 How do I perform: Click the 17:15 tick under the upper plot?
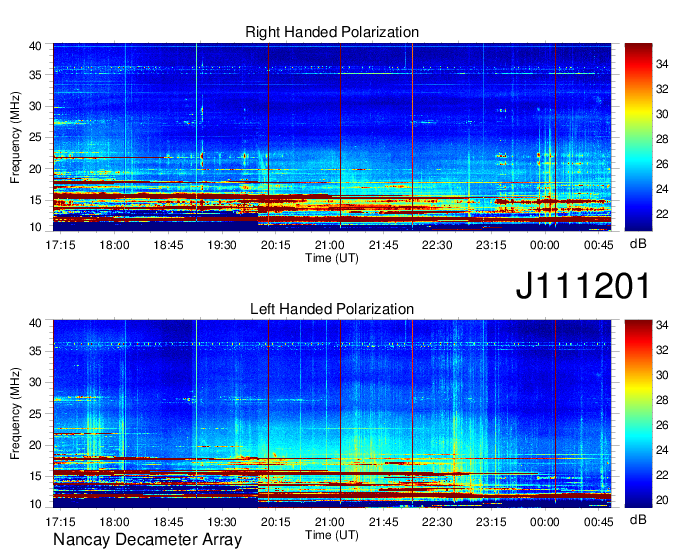[x=60, y=245]
